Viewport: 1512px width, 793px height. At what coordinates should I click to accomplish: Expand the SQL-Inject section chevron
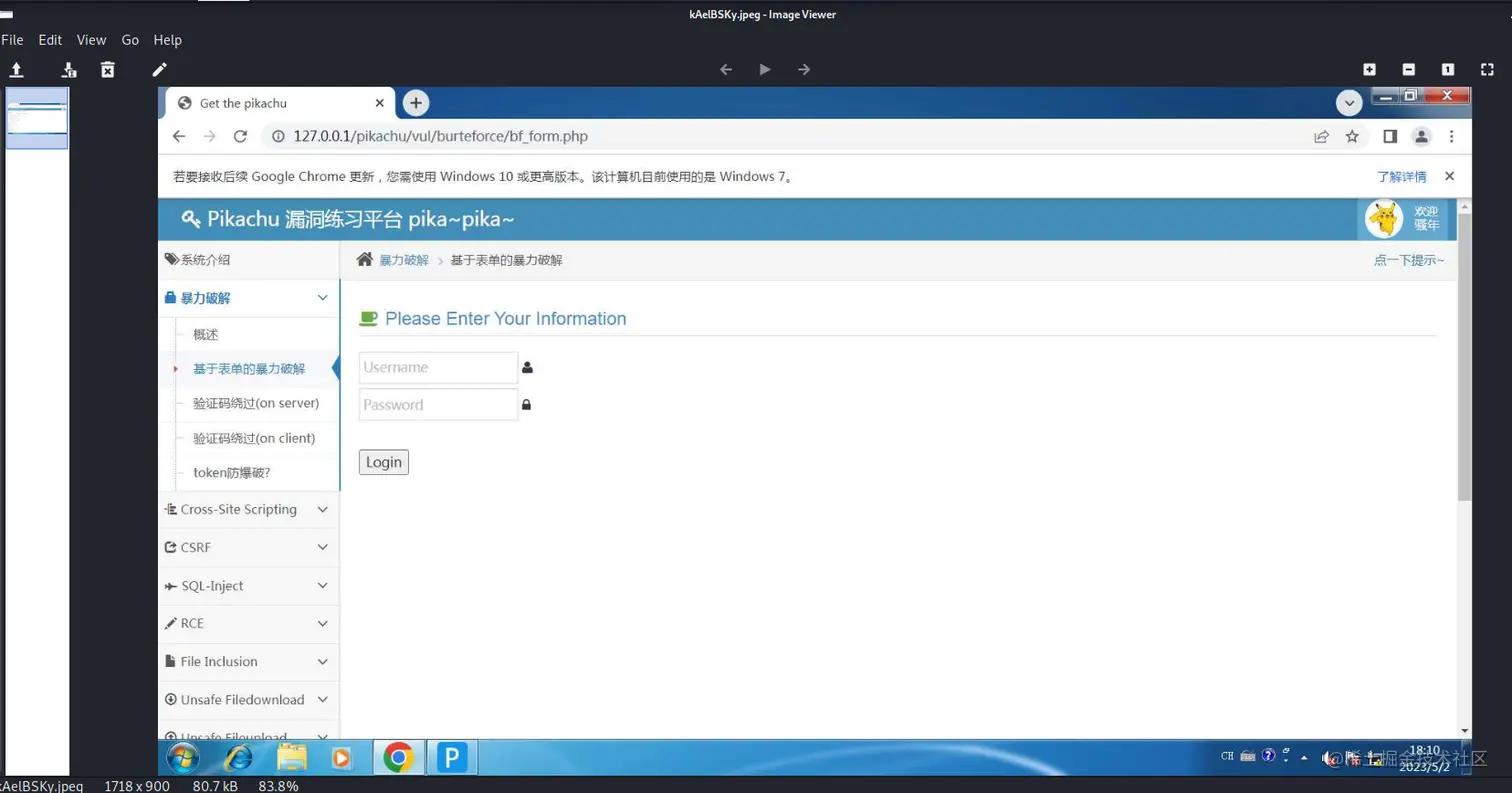(322, 586)
